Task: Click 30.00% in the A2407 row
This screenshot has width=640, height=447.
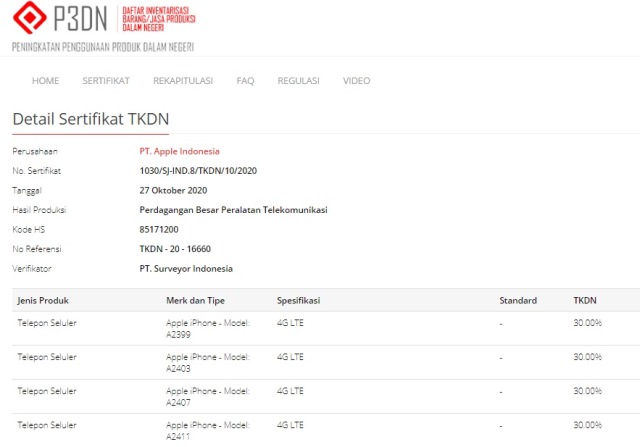Action: click(587, 391)
